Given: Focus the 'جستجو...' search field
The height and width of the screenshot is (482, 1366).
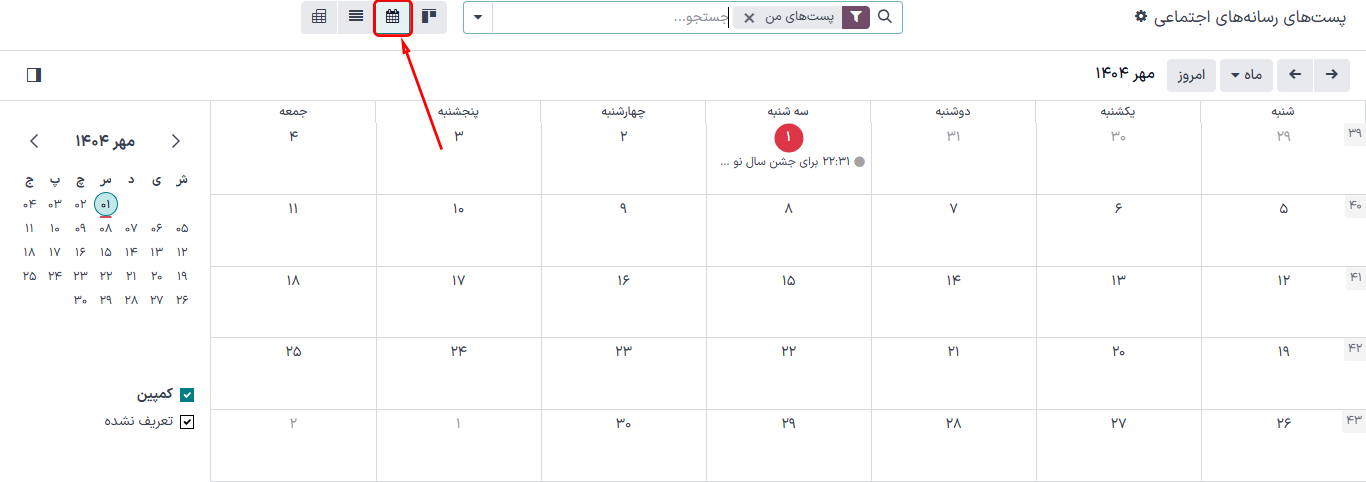Looking at the screenshot, I should (x=610, y=18).
